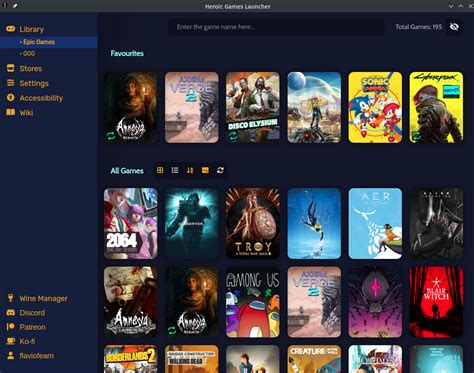Click the Accessibility icon
The image size is (474, 373).
click(11, 98)
